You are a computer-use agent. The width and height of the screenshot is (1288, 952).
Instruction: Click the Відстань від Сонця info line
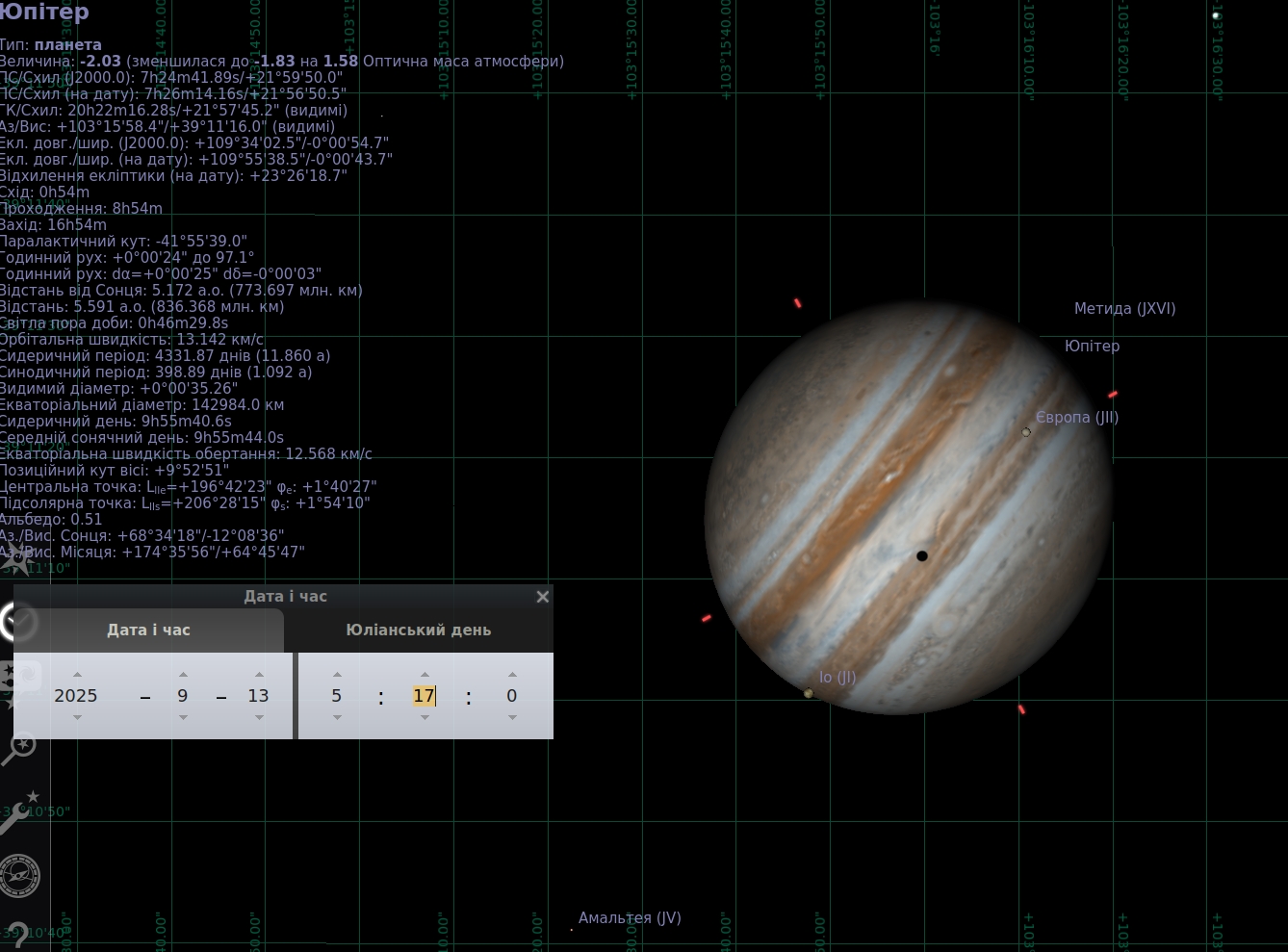point(181,290)
